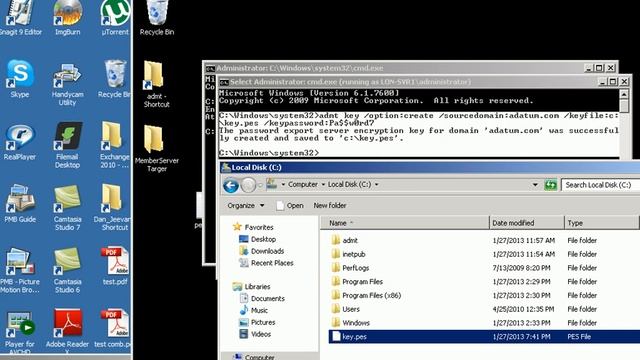Select the key.pes file

pos(484,337)
